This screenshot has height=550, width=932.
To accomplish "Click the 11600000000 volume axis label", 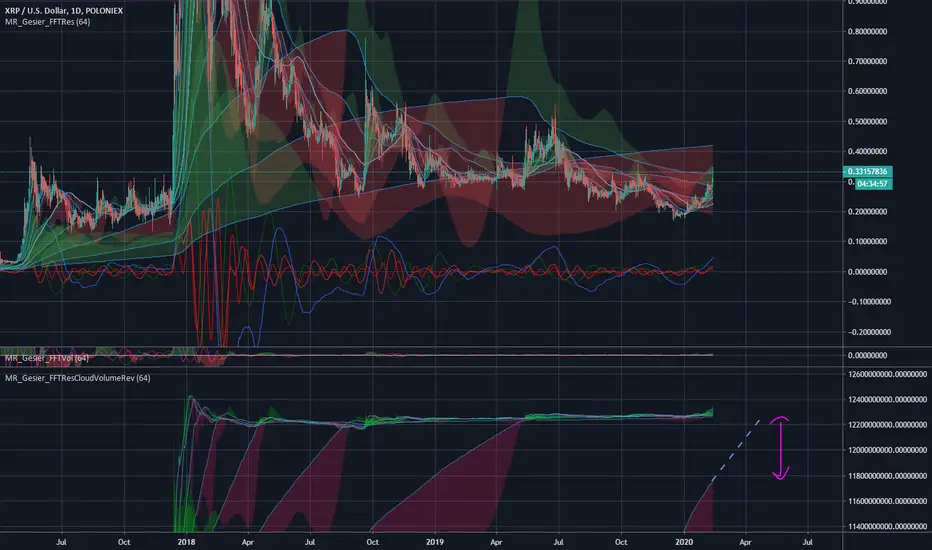I will point(887,501).
